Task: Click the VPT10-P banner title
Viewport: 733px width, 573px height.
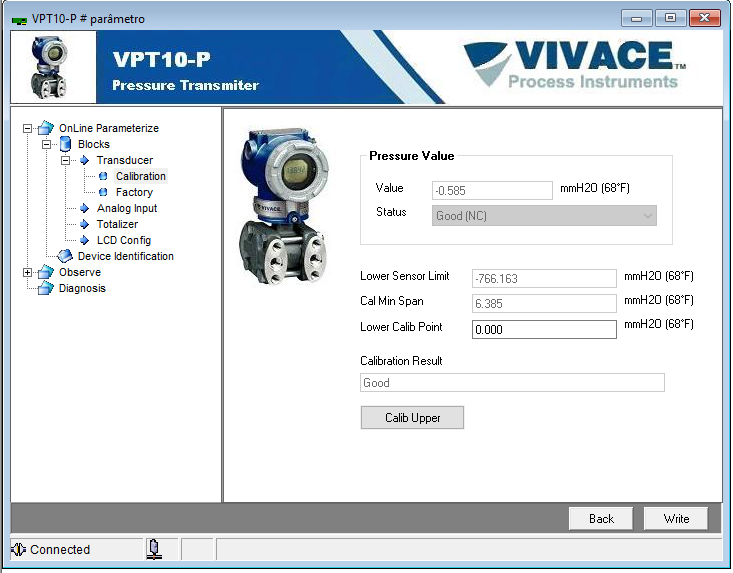Action: tap(162, 59)
